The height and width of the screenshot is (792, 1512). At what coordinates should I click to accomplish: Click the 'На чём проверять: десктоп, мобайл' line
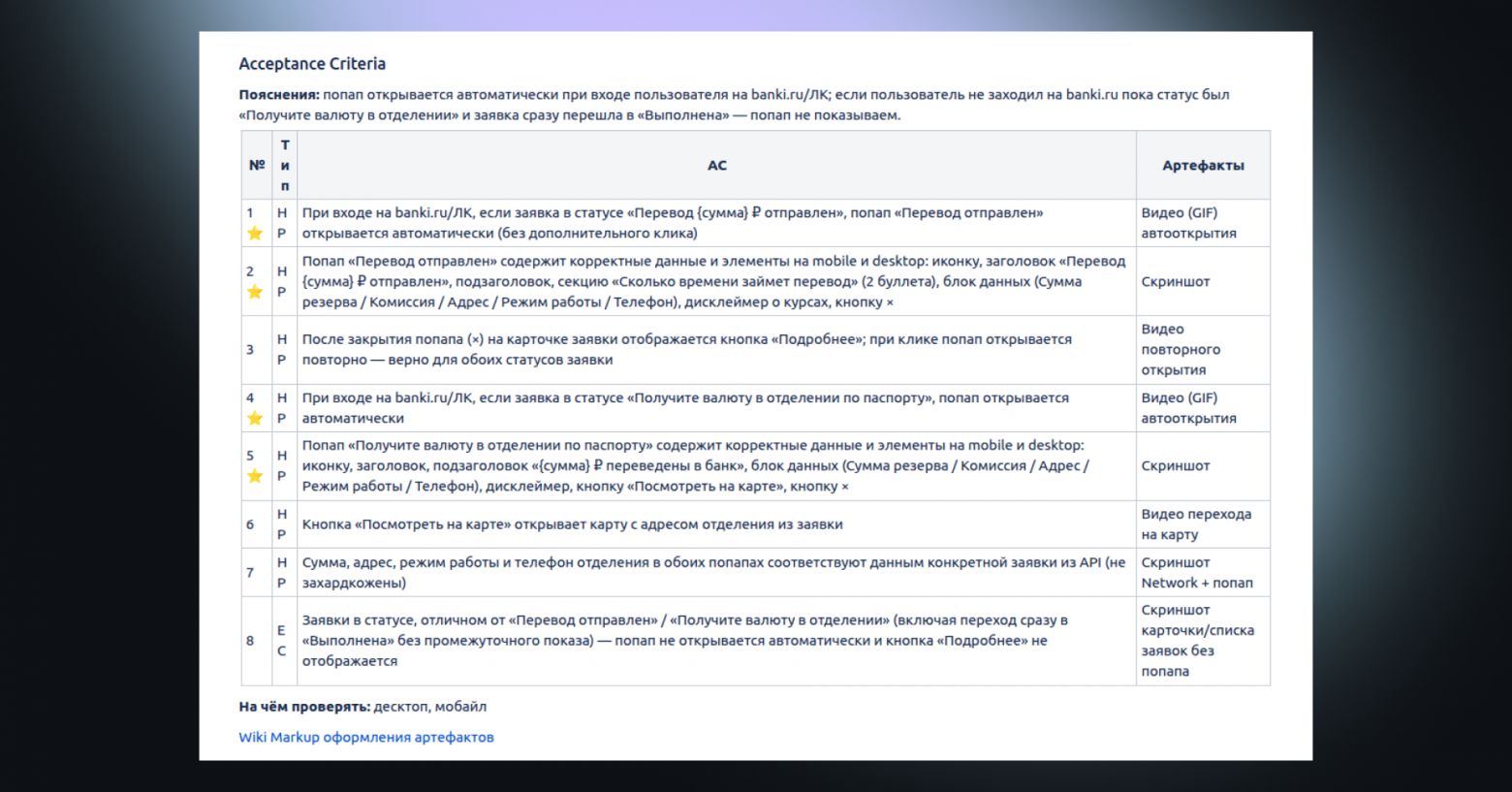coord(362,707)
